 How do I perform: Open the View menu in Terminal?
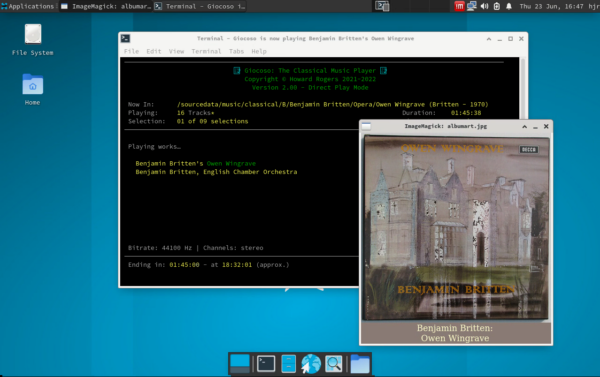176,51
